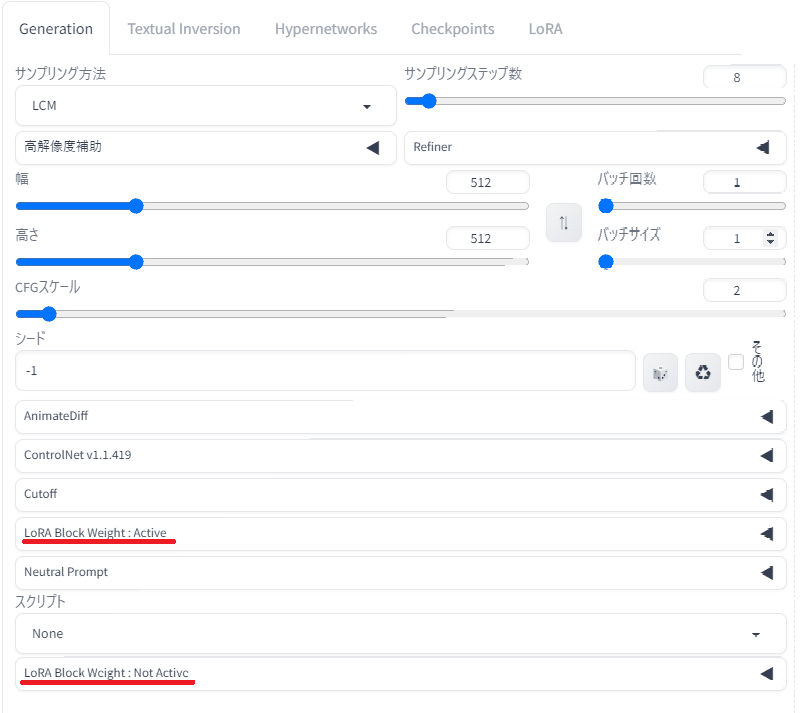Open the スクリプト None dropdown
Viewport: 802px width, 713px height.
click(400, 634)
